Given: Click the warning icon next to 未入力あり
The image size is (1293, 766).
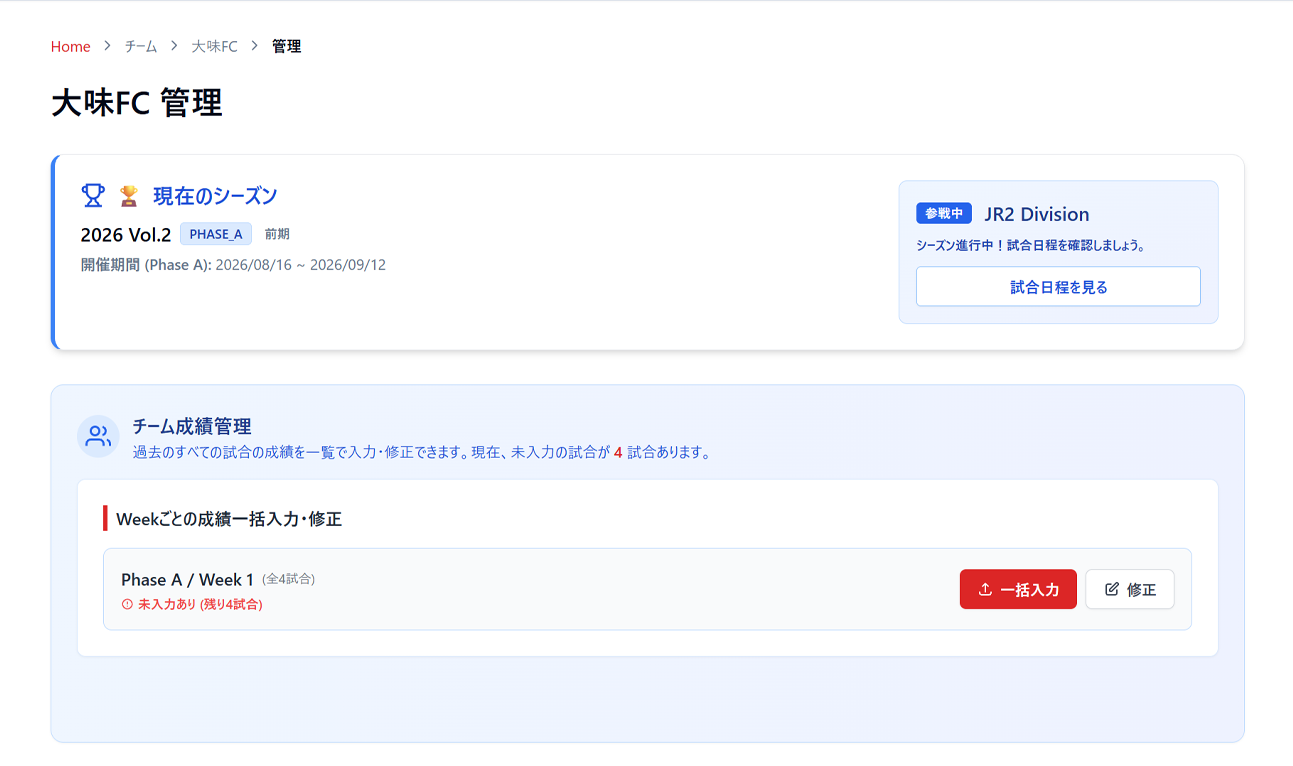Looking at the screenshot, I should click(x=127, y=604).
